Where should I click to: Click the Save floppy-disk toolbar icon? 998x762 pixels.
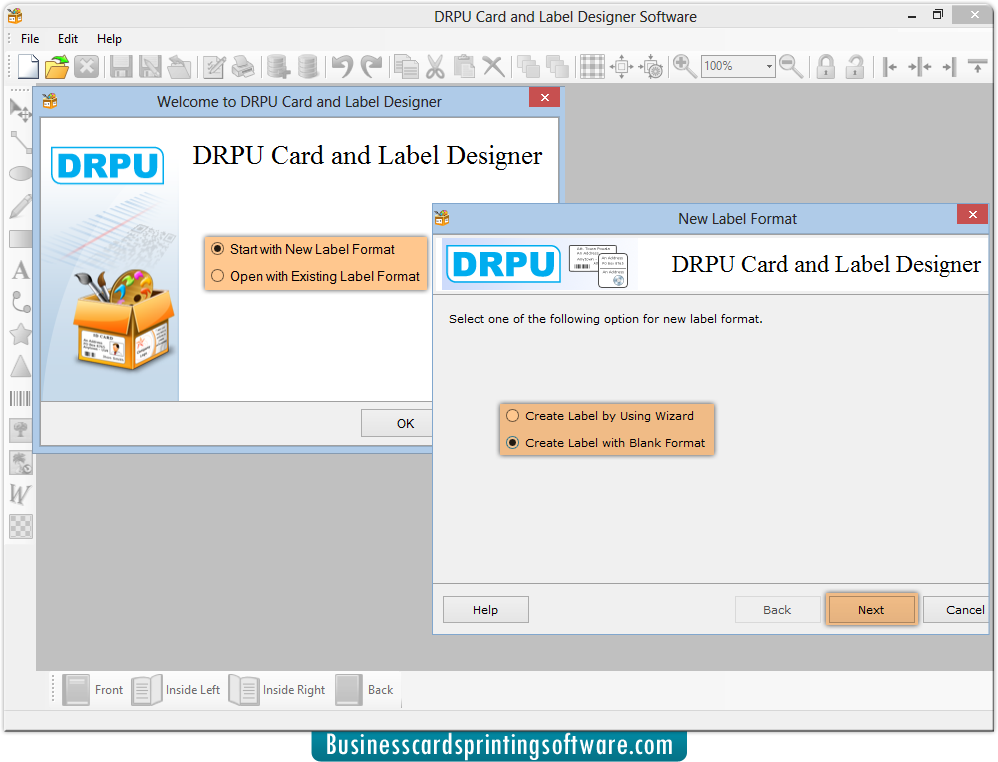[x=121, y=66]
